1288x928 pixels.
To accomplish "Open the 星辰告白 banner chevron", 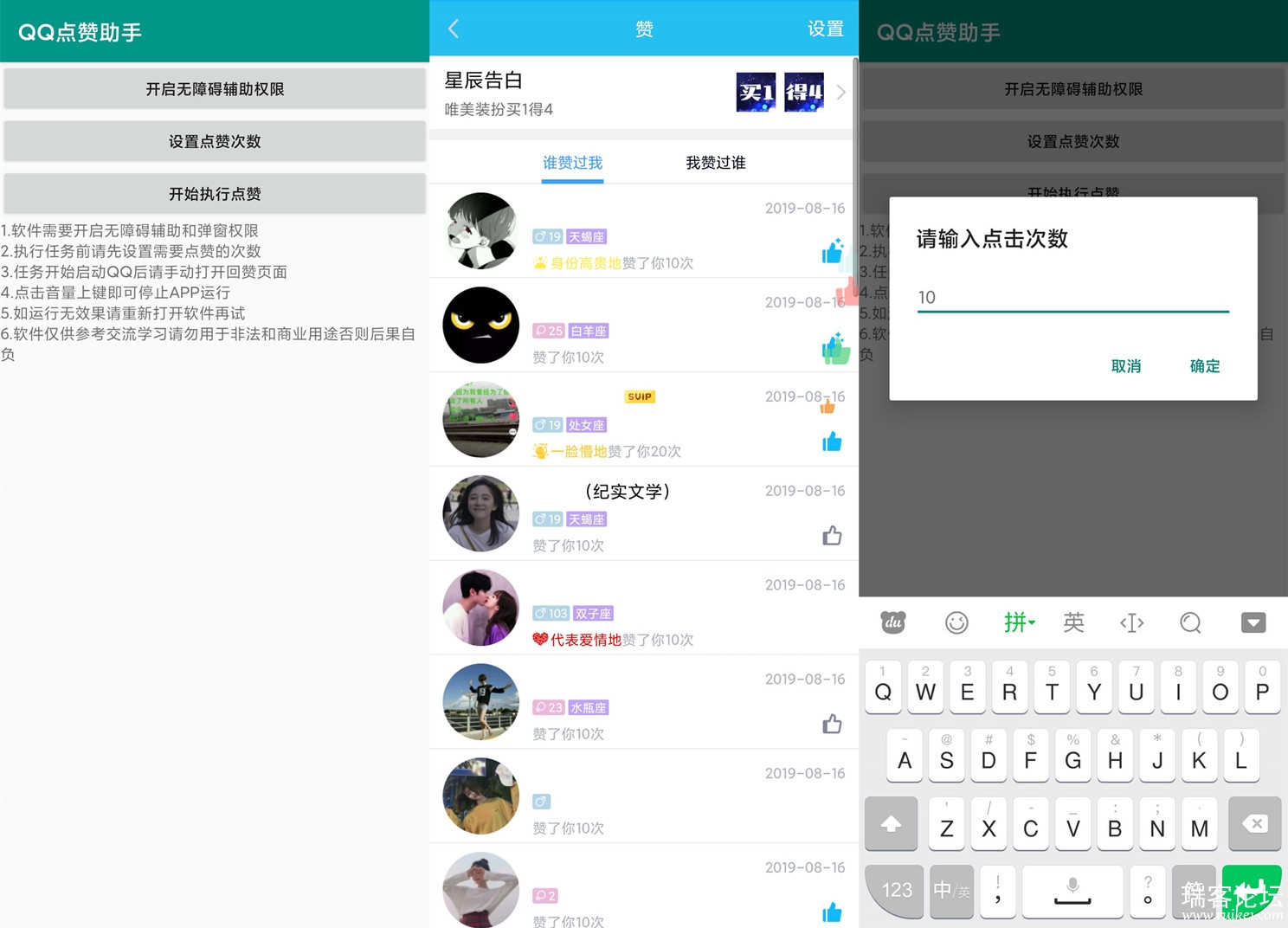I will click(x=840, y=92).
